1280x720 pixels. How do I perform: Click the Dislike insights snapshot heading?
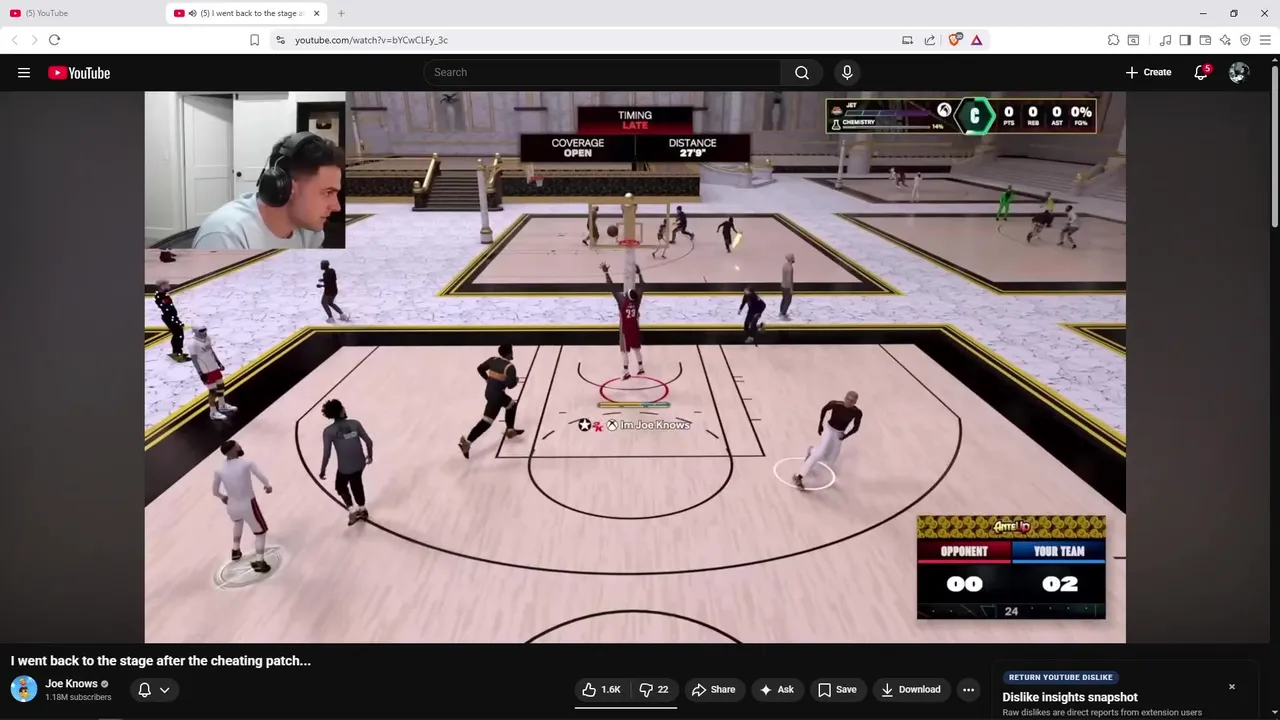(1070, 697)
